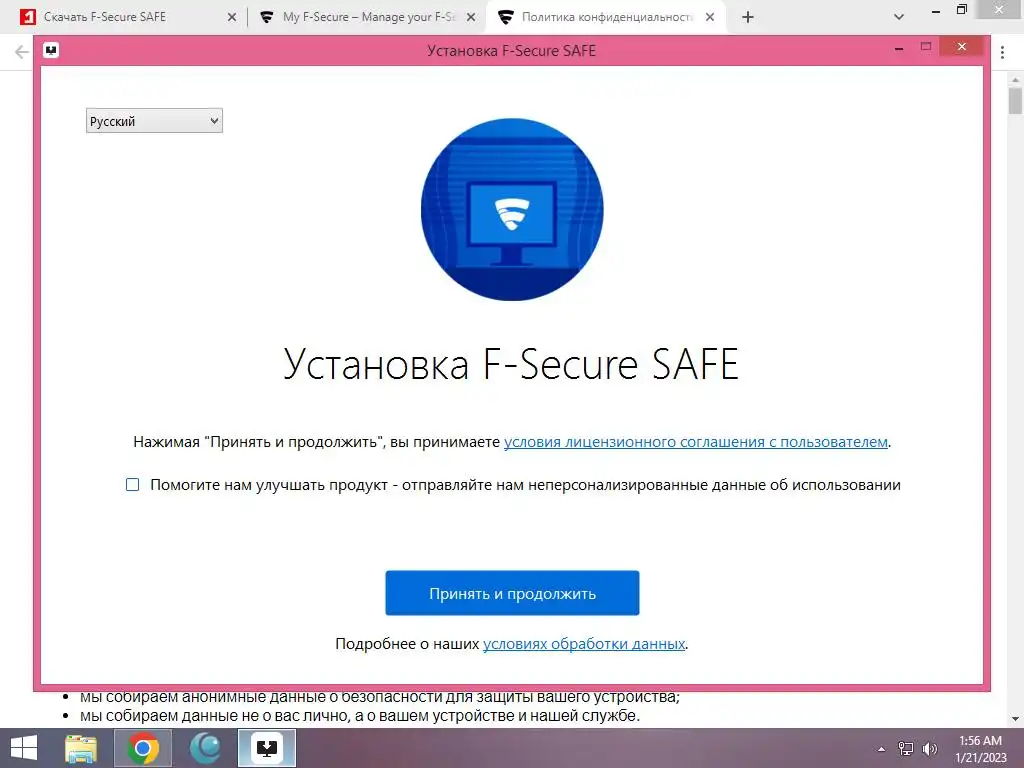Open the Русский language dropdown

[x=154, y=121]
